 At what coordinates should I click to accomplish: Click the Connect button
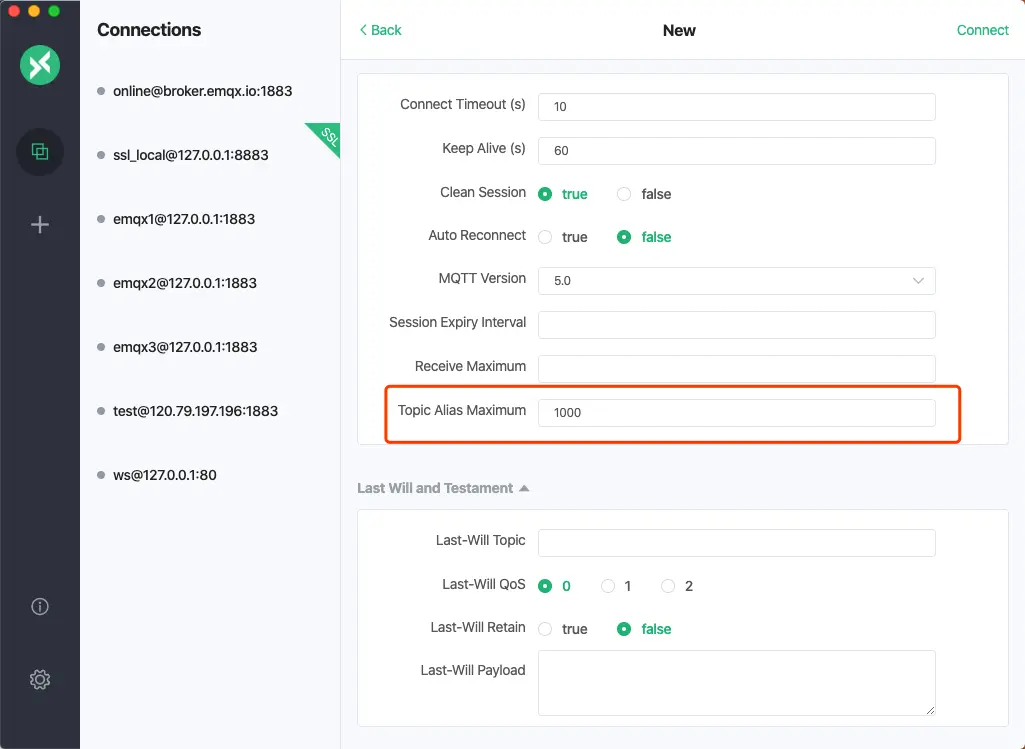pyautogui.click(x=982, y=30)
